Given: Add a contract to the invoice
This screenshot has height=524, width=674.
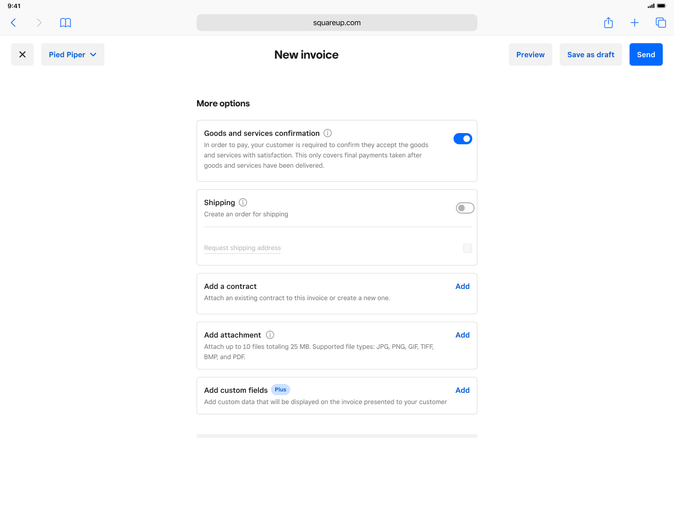Looking at the screenshot, I should coord(462,286).
